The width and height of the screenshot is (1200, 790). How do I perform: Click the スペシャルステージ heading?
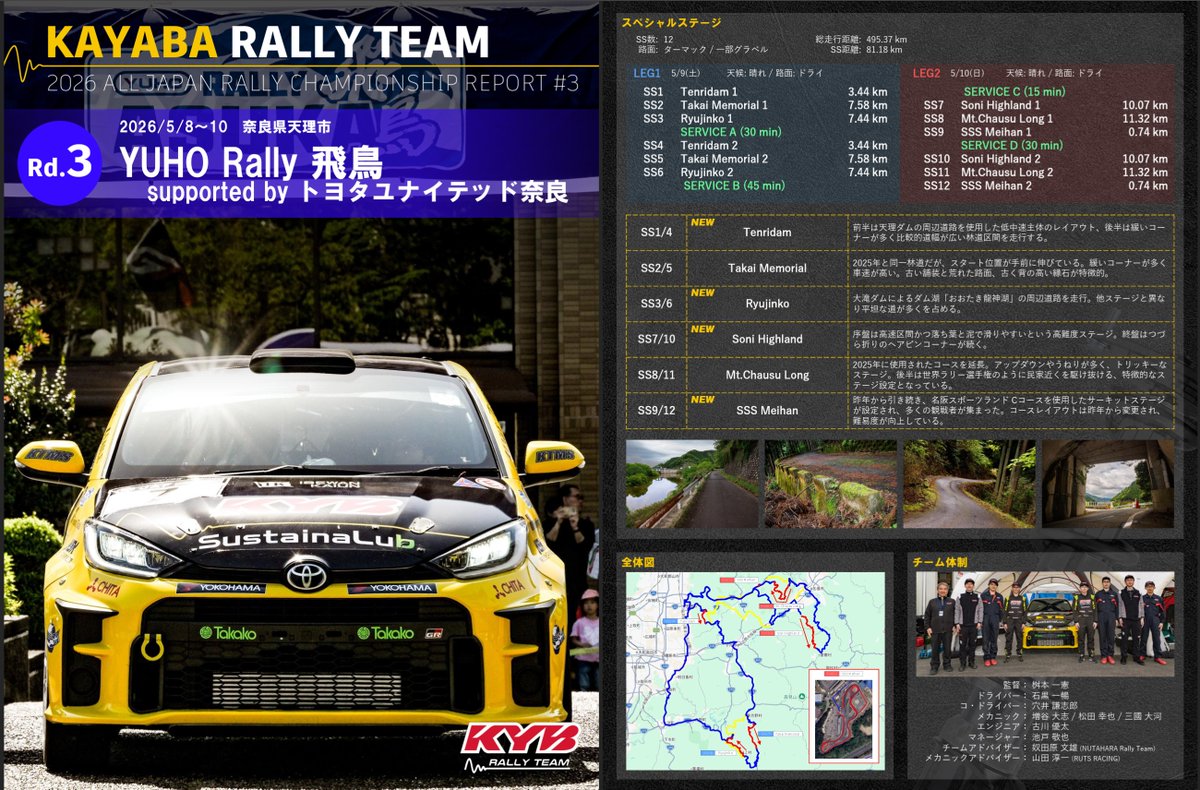click(x=671, y=22)
